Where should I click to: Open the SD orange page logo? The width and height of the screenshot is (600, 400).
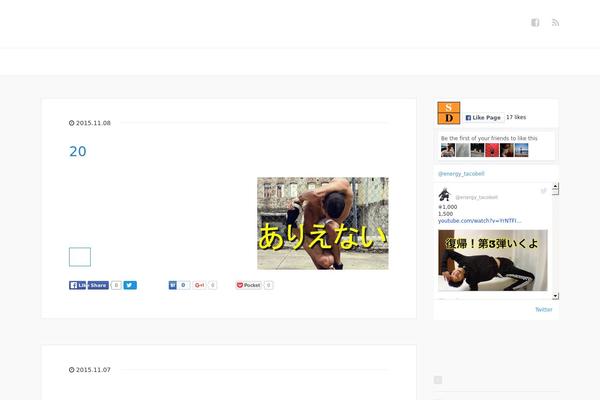(x=449, y=113)
